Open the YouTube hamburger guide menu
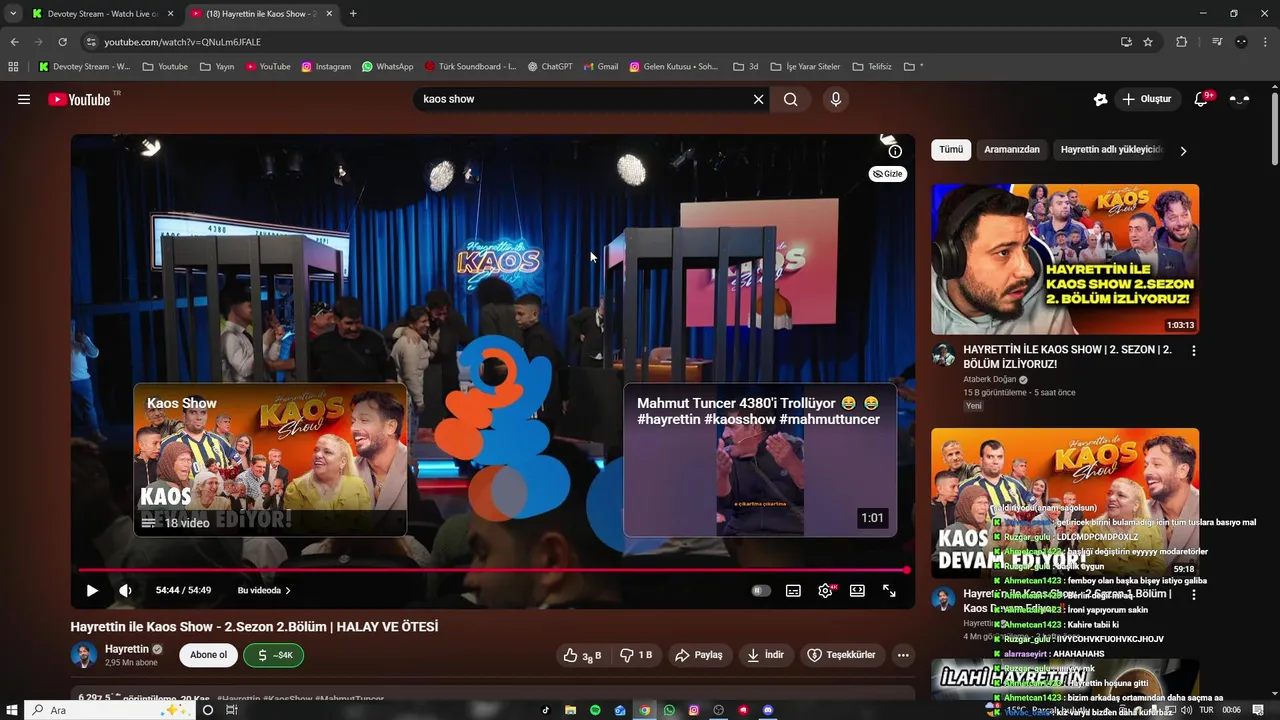1280x720 pixels. (24, 99)
